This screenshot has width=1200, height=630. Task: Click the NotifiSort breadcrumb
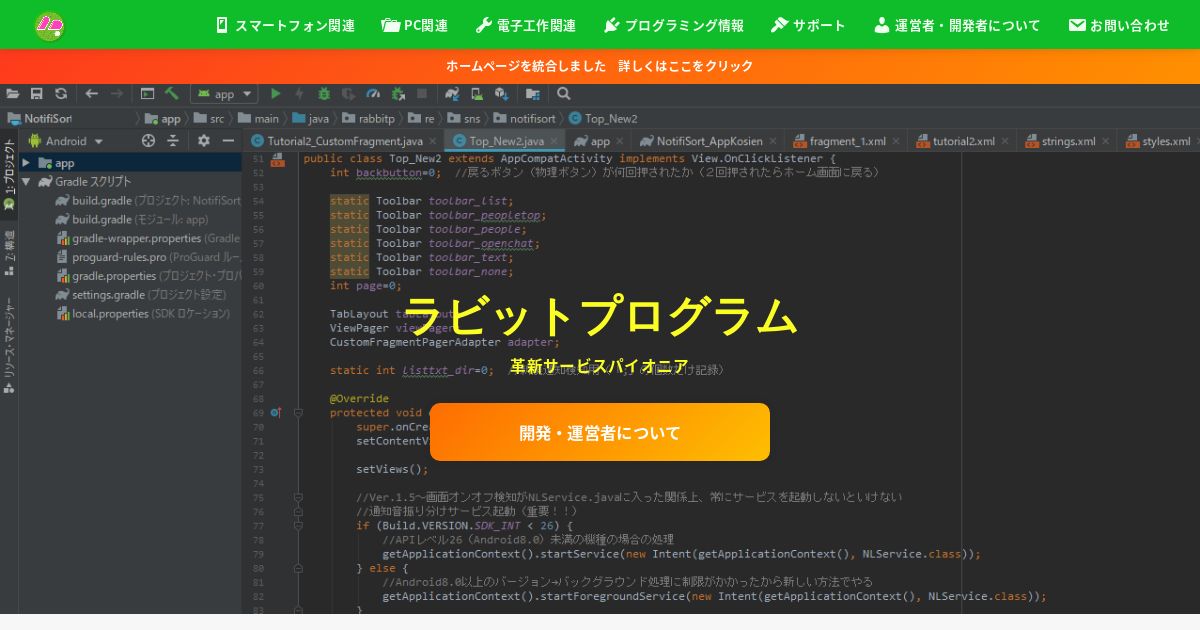(39, 118)
